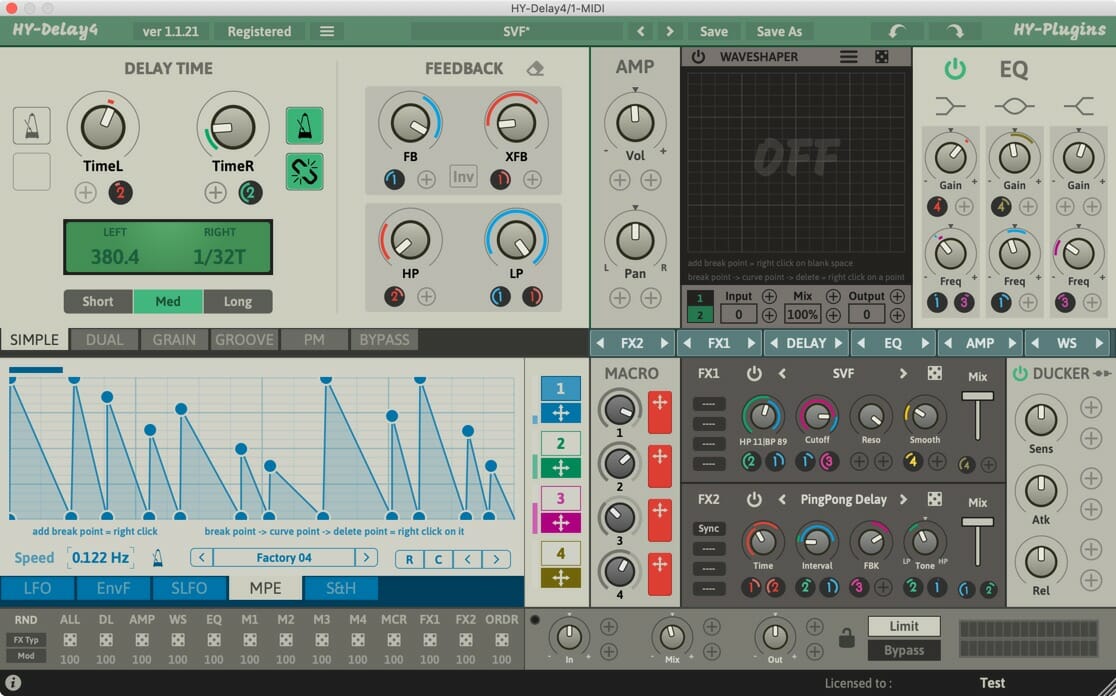The image size is (1116, 696).
Task: Switch to the GROOVE delay mode tab
Action: point(244,339)
